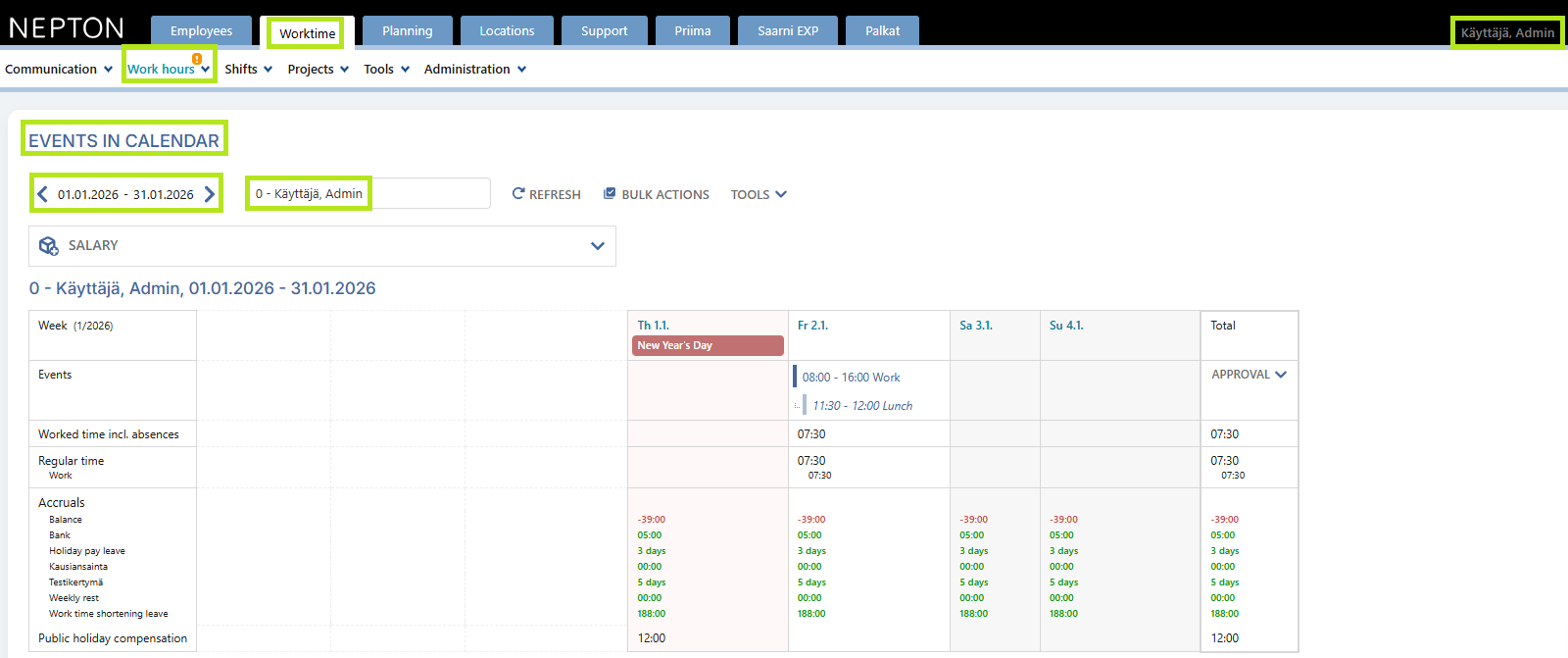Click the Total column -39:00 balance
The image size is (1568, 658).
tap(1225, 520)
